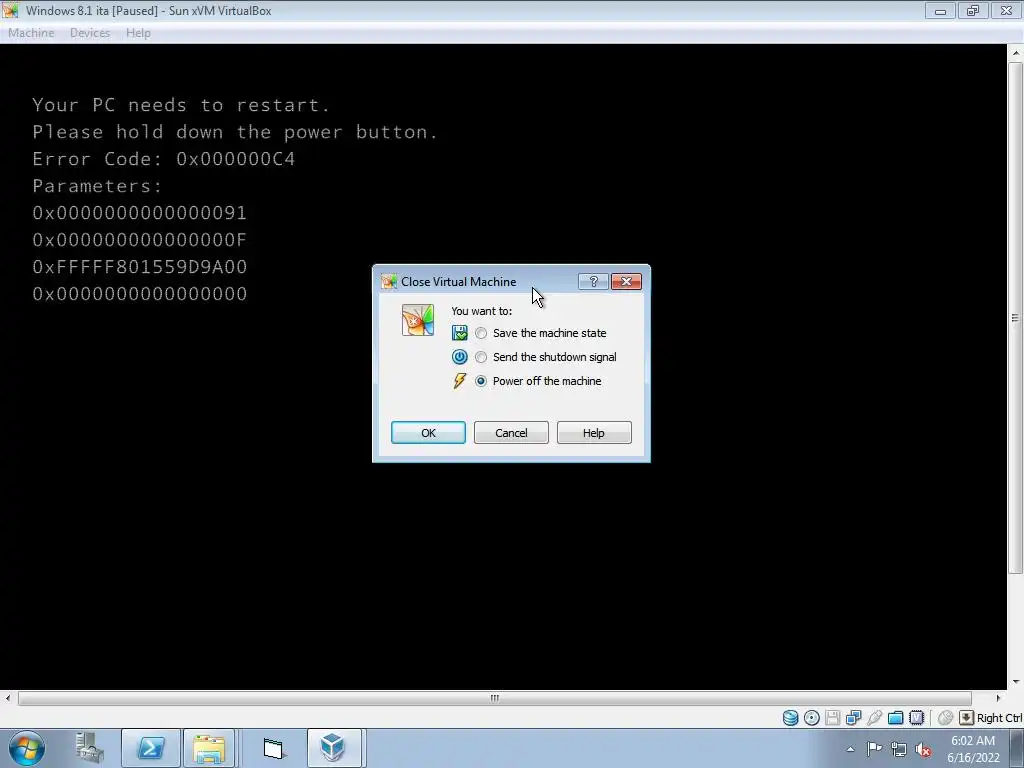1024x768 pixels.
Task: Click the network adapters status icon
Action: pyautogui.click(x=854, y=718)
